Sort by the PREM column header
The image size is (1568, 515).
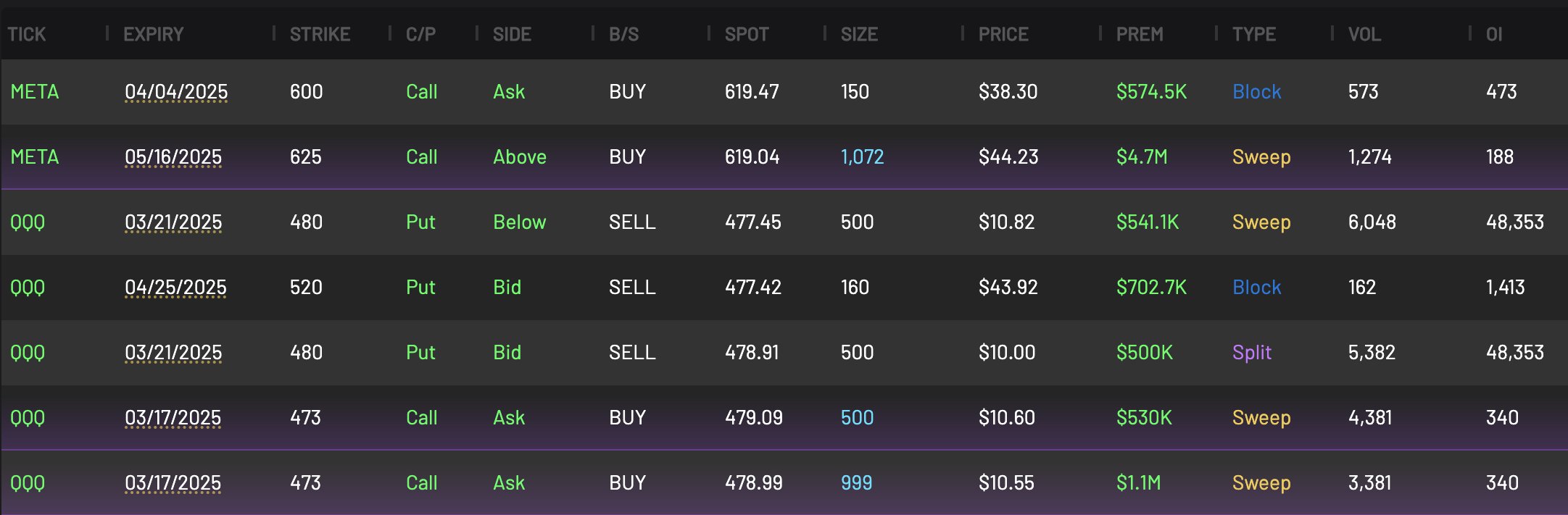tap(1139, 34)
